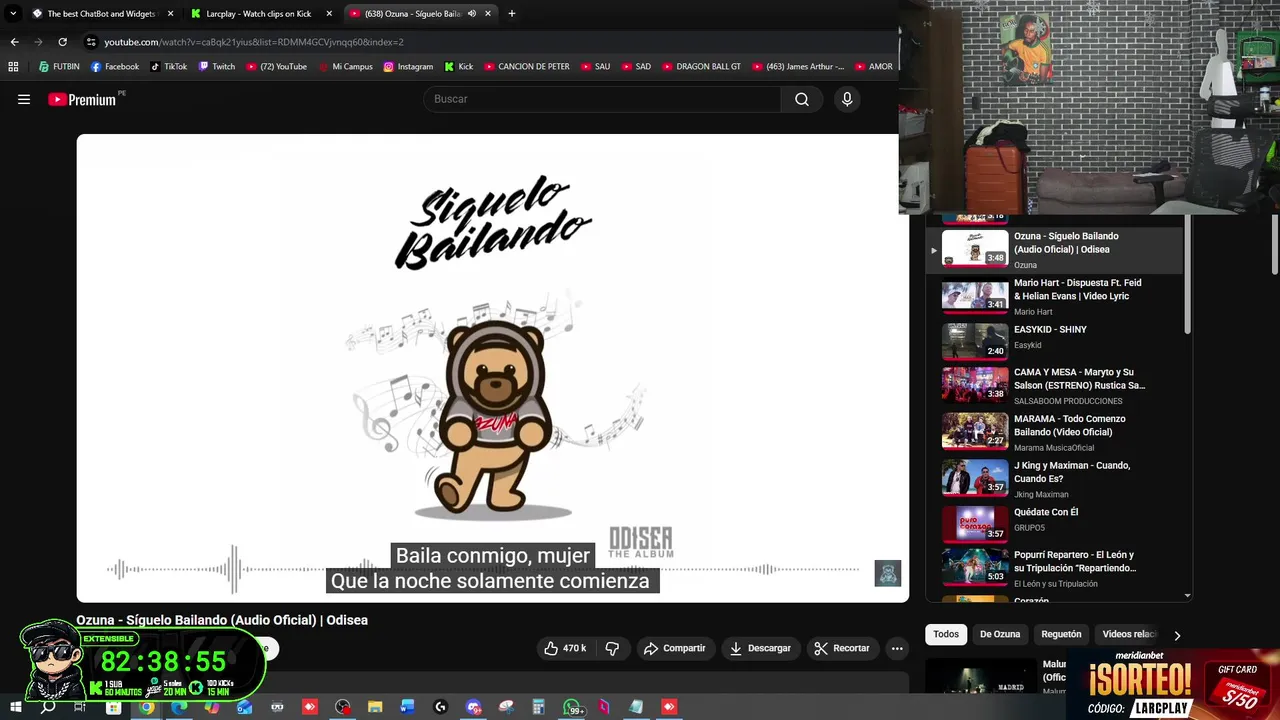Play CAMA Y MESA playlist video

pyautogui.click(x=1055, y=385)
